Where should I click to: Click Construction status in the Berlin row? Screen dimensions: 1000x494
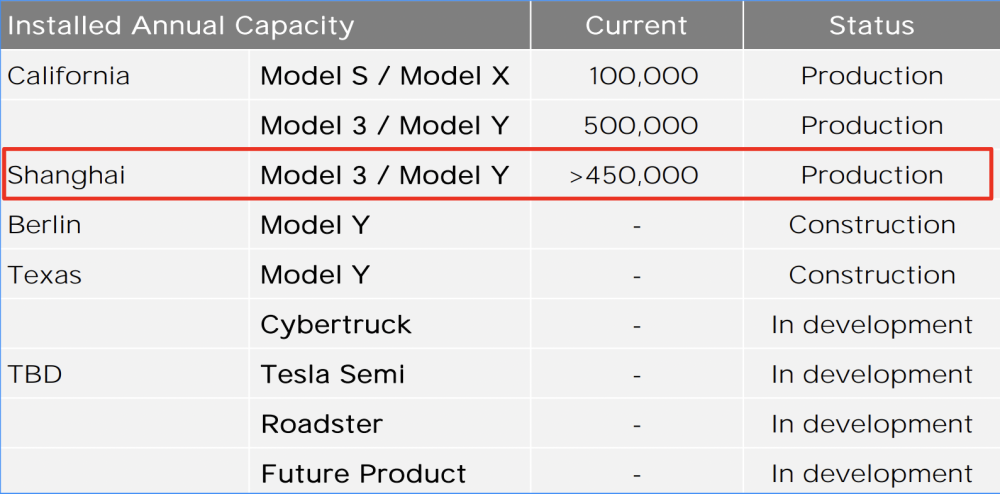pyautogui.click(x=871, y=226)
